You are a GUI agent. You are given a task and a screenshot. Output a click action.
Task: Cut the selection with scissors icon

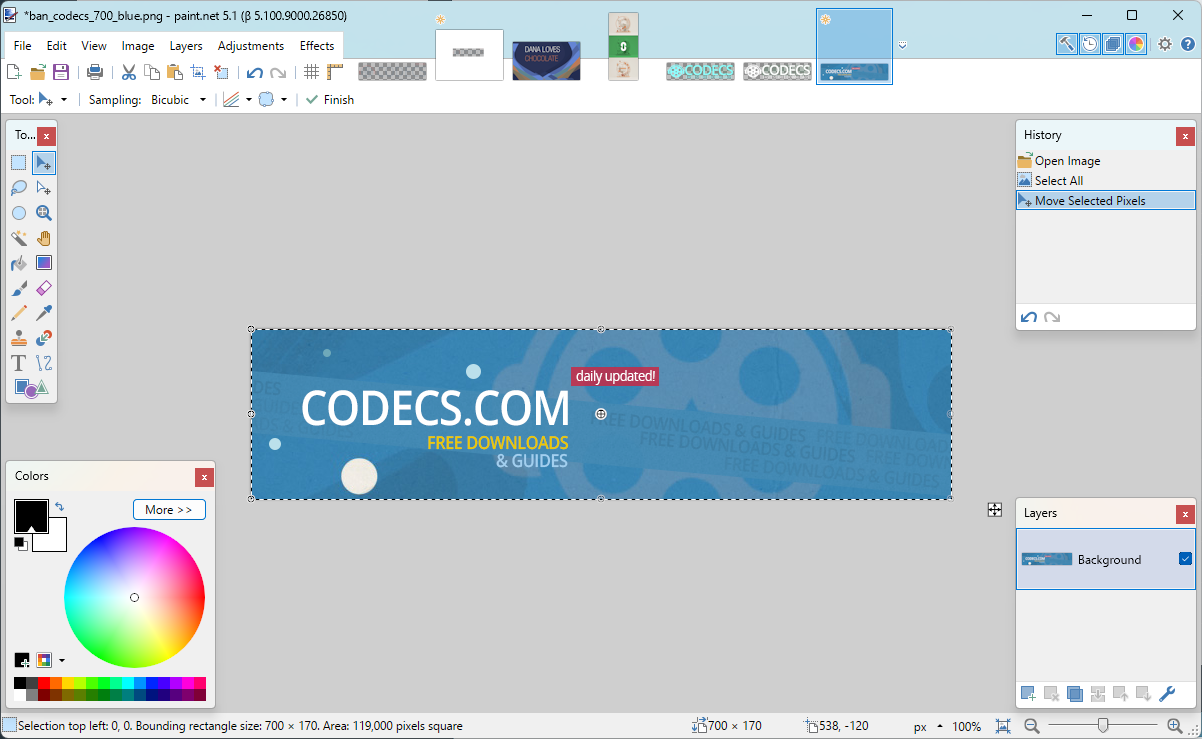coord(129,72)
